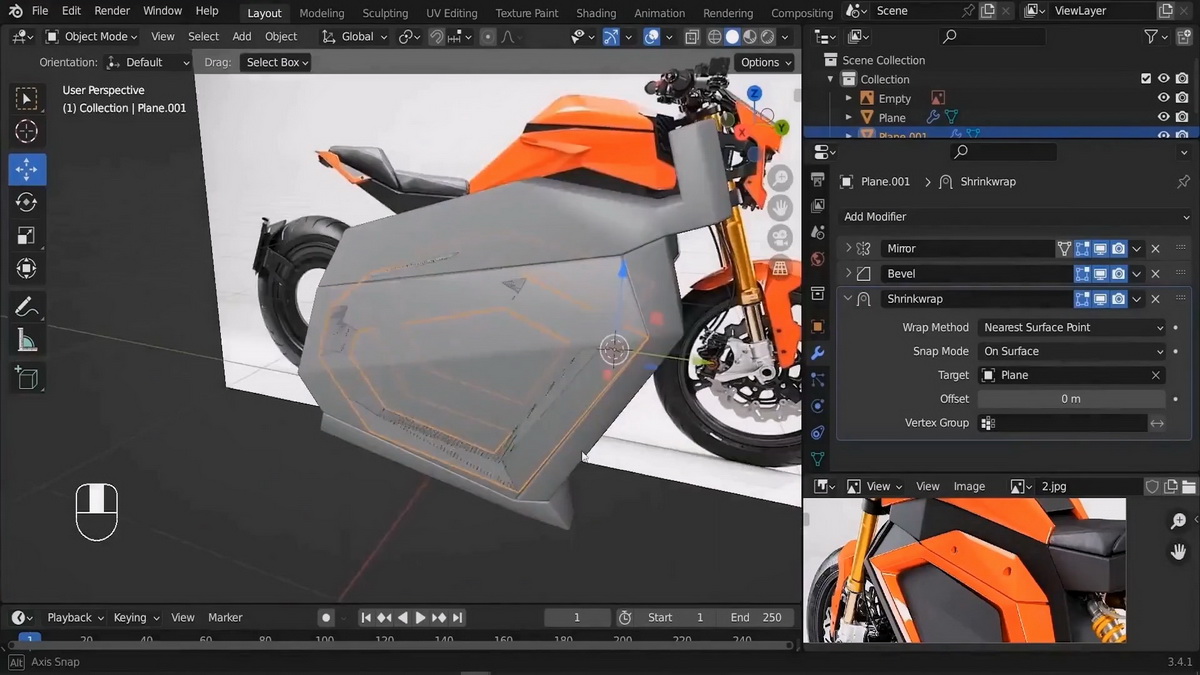This screenshot has width=1200, height=675.
Task: Open the Add Modifier dropdown
Action: tap(1016, 216)
